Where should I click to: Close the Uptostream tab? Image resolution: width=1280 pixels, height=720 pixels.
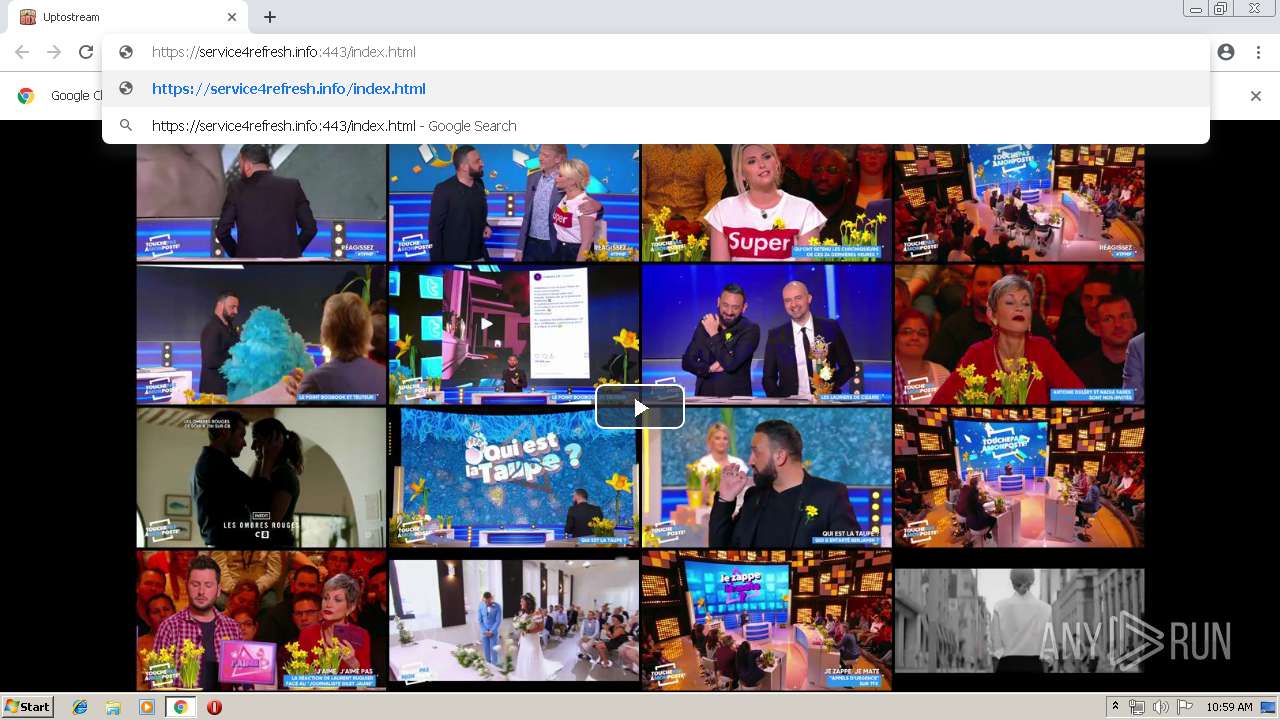pyautogui.click(x=232, y=17)
